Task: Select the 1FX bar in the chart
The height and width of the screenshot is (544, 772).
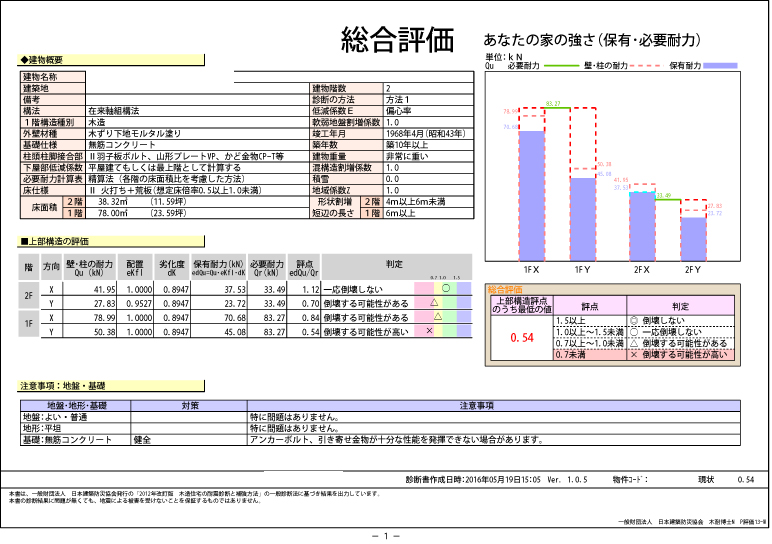Action: tap(532, 196)
